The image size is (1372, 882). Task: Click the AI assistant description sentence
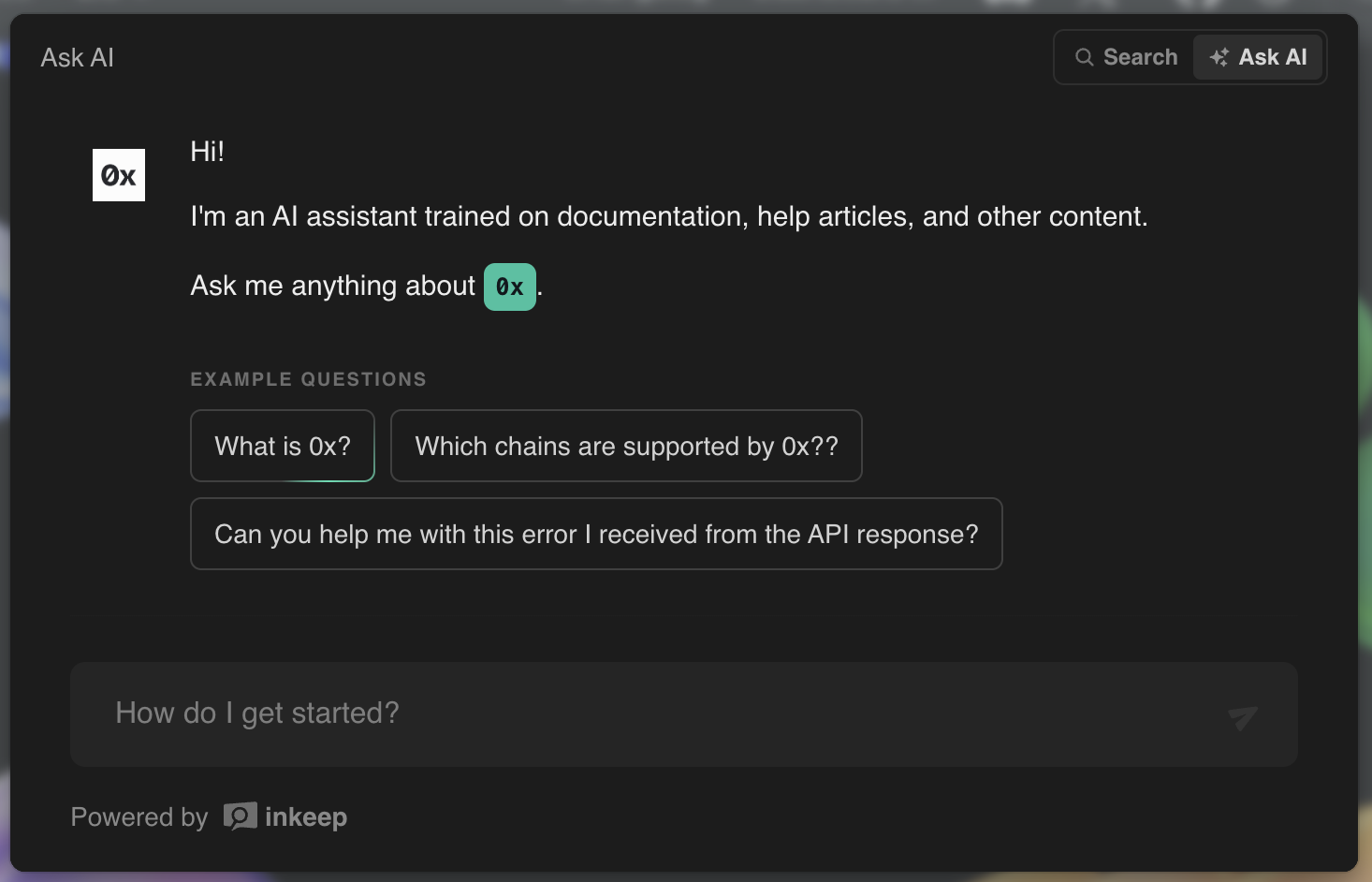(x=669, y=216)
